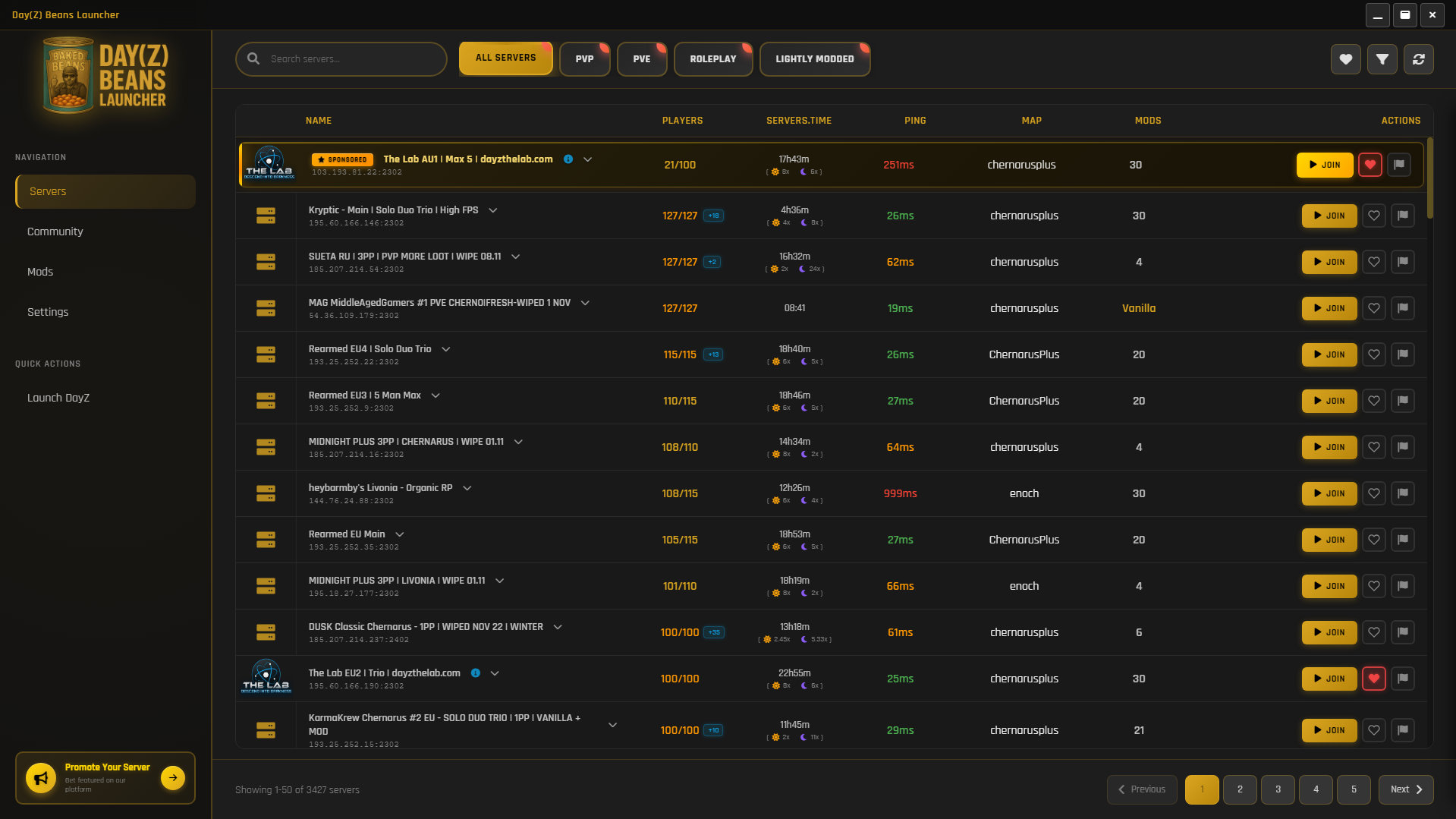Open the Roleplay servers tab
This screenshot has width=1456, height=819.
(712, 58)
